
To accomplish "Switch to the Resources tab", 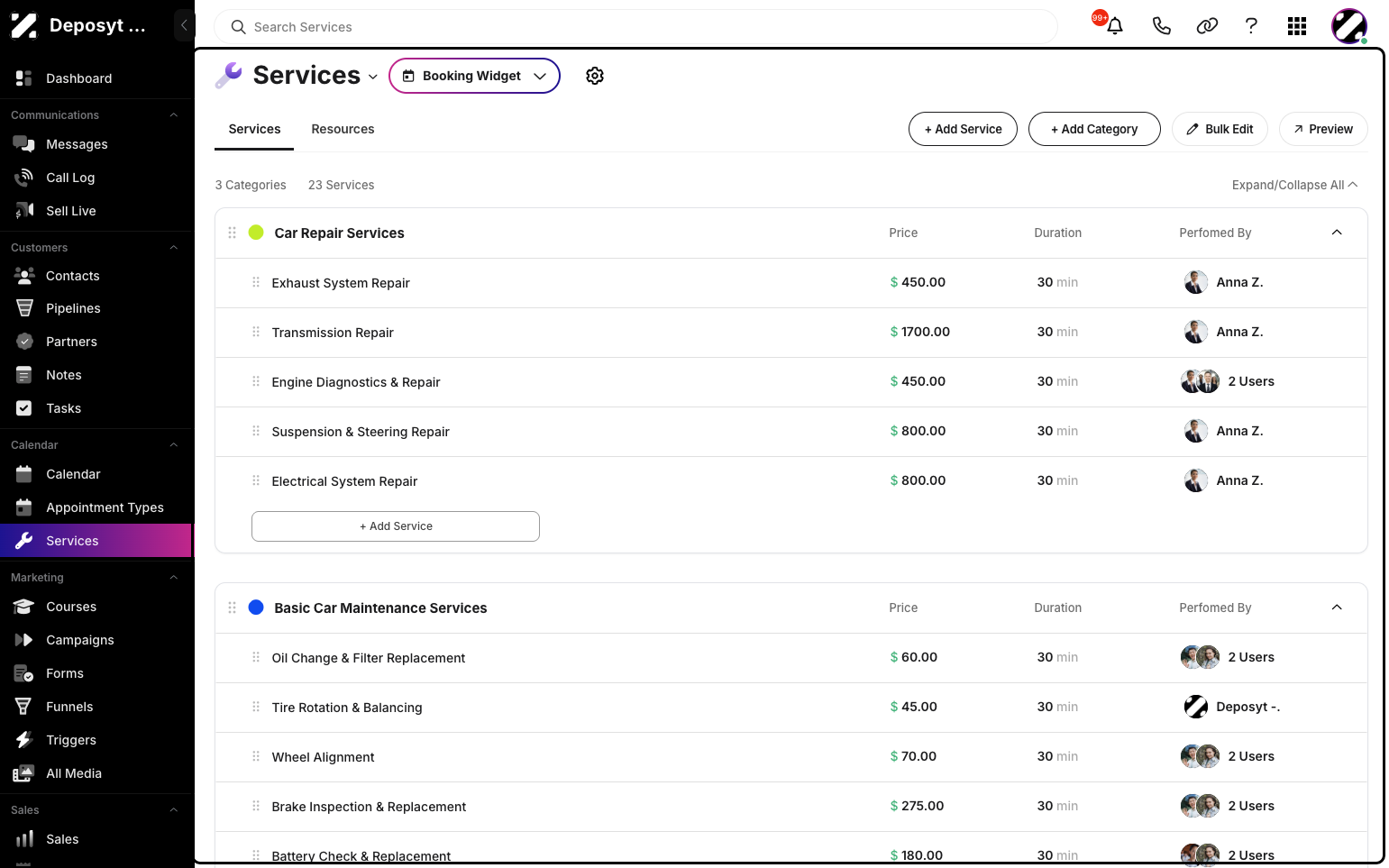I will click(343, 129).
